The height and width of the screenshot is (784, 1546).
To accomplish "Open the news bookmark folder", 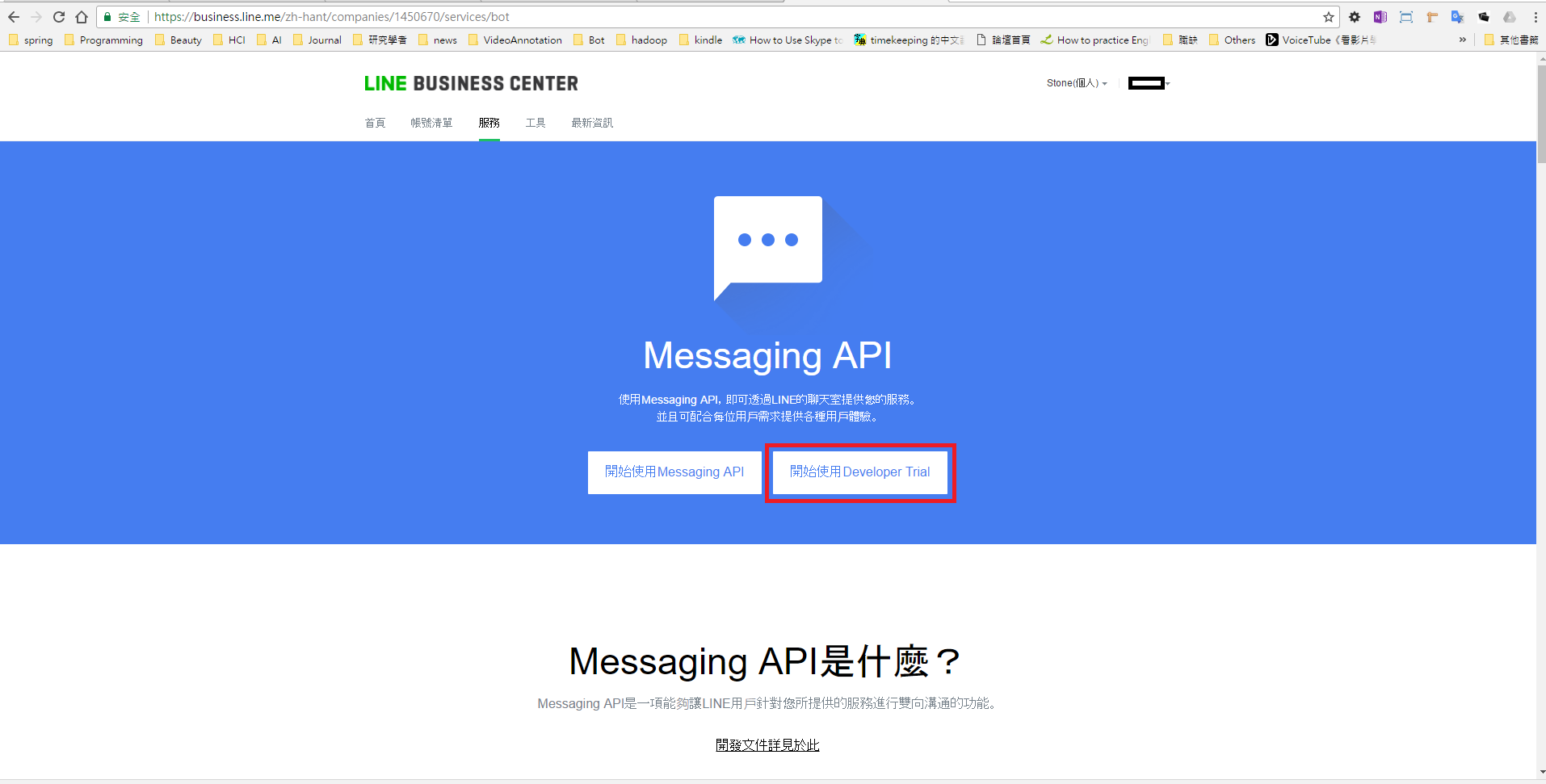I will (x=438, y=40).
